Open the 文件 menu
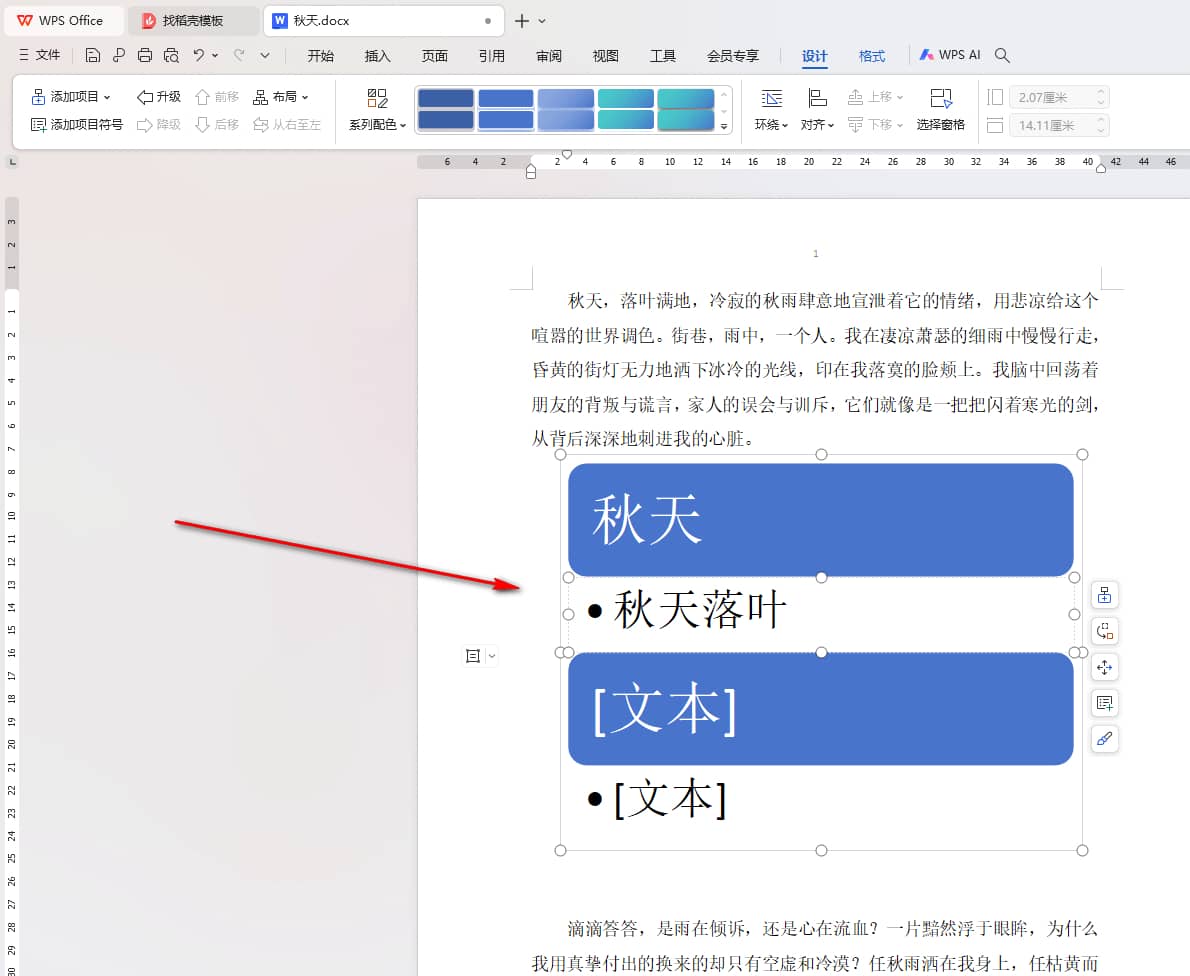Viewport: 1190px width, 976px height. [x=39, y=55]
